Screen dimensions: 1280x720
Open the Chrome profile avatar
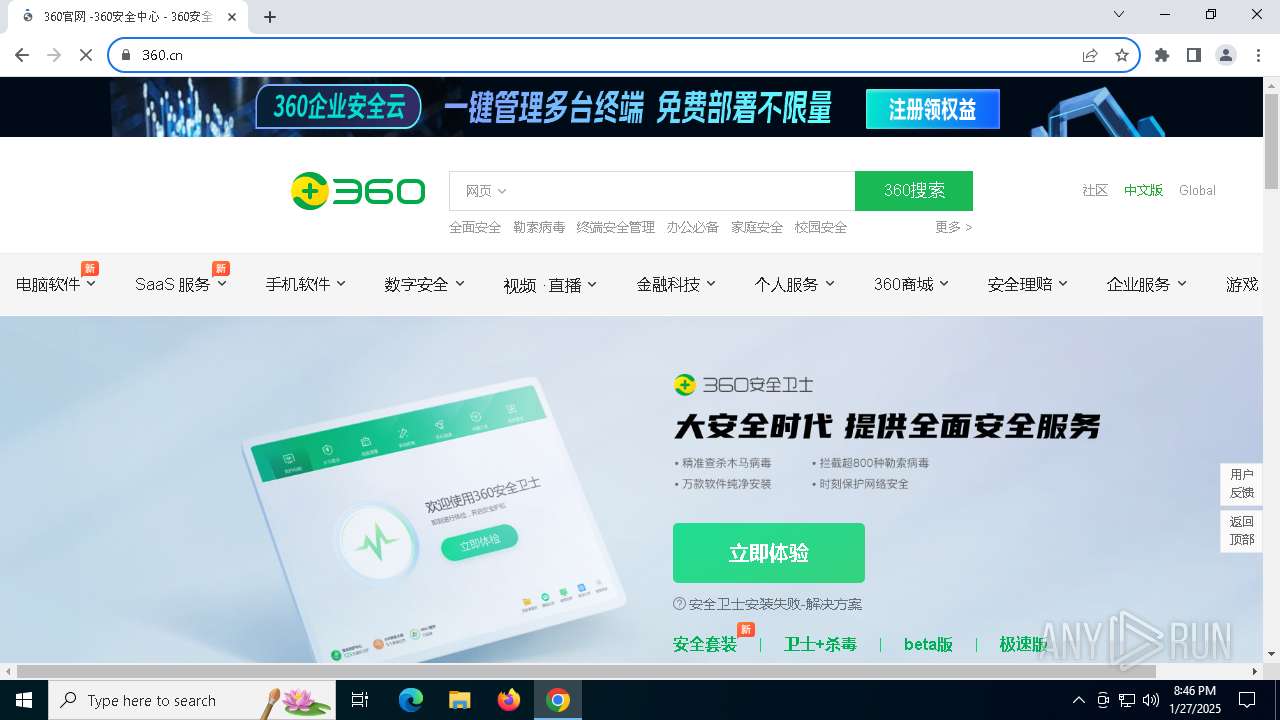pos(1226,55)
